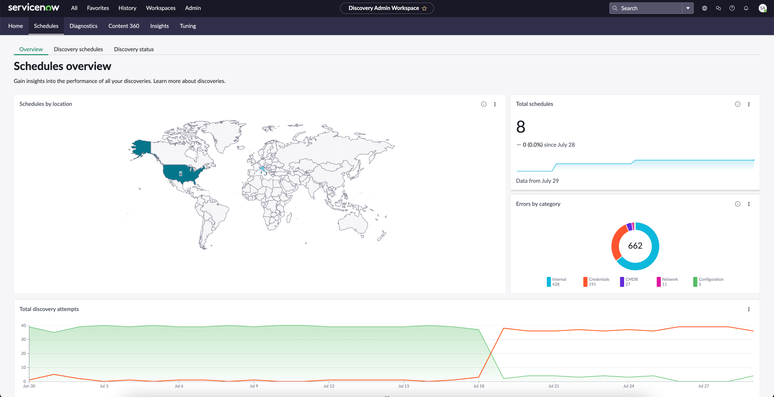Open the Workspaces menu
774x397 pixels.
pos(160,8)
